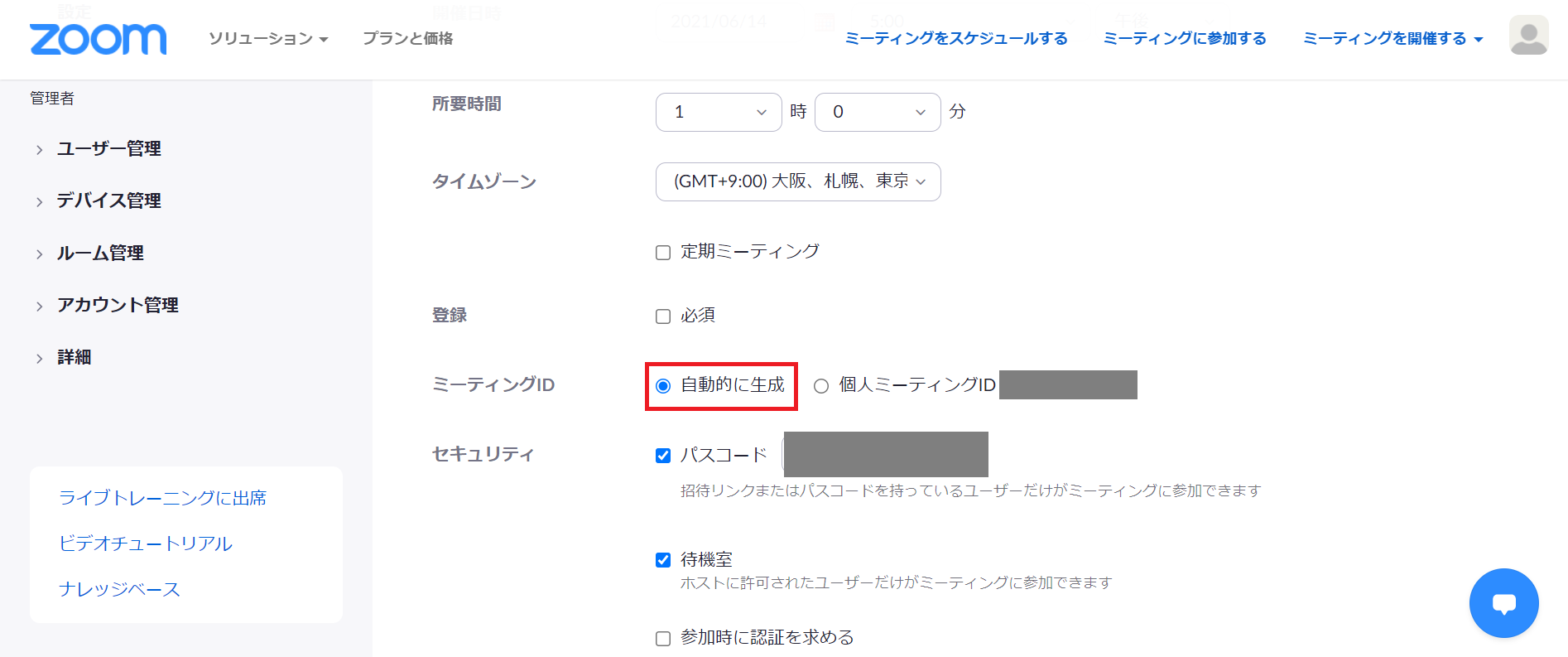Open the chat support bubble
Screen dimensions: 1568x657
[1503, 603]
